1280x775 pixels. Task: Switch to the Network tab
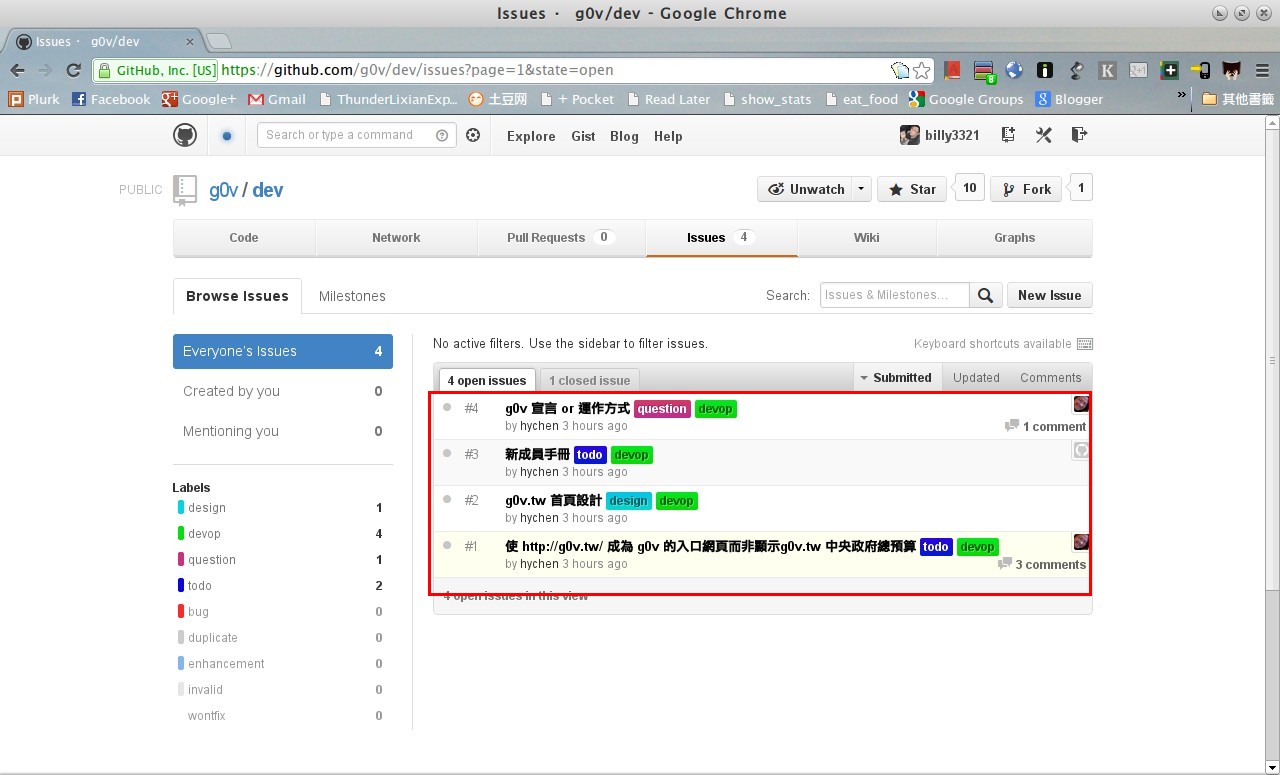396,237
